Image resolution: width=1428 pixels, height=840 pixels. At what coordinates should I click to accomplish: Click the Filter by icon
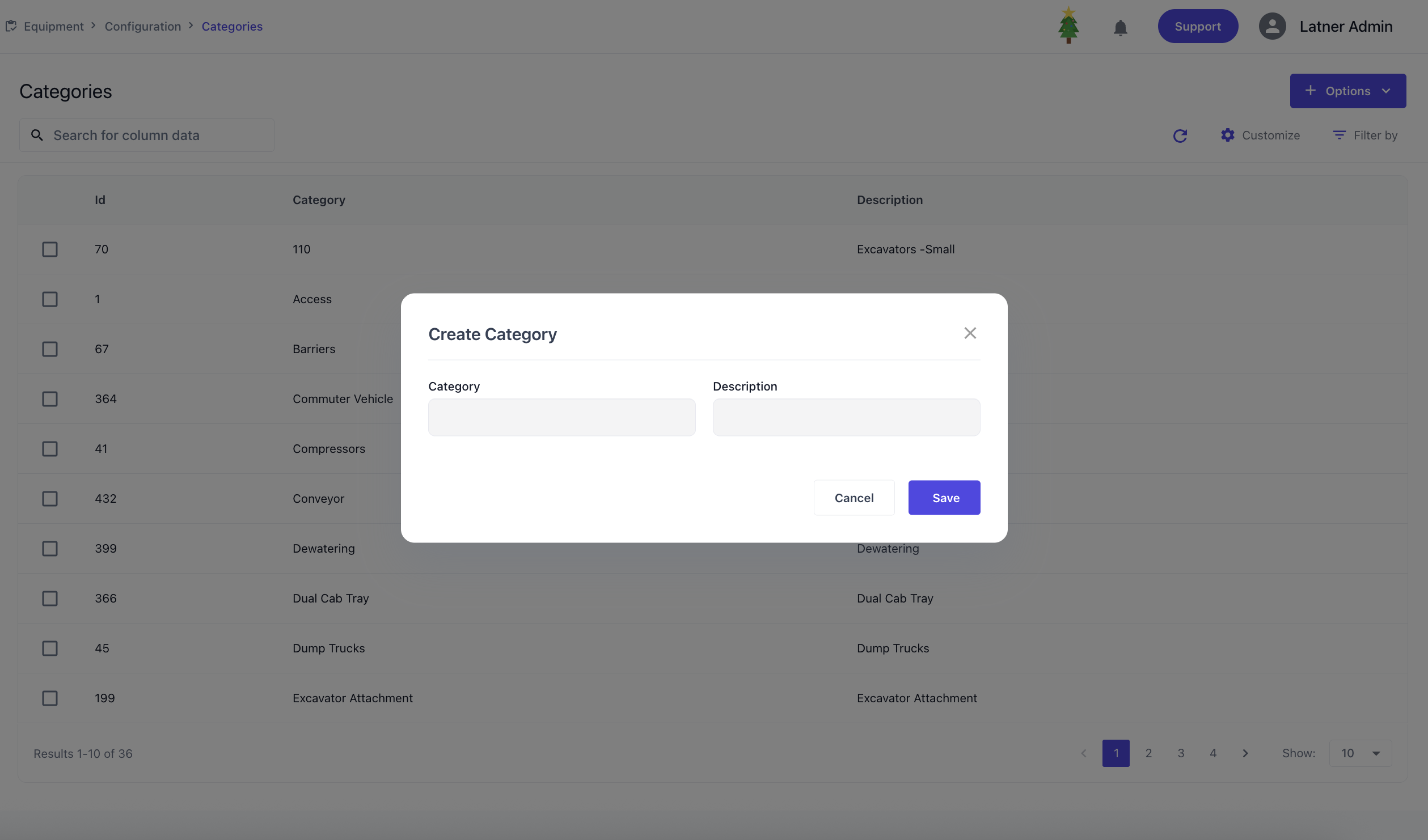1339,135
